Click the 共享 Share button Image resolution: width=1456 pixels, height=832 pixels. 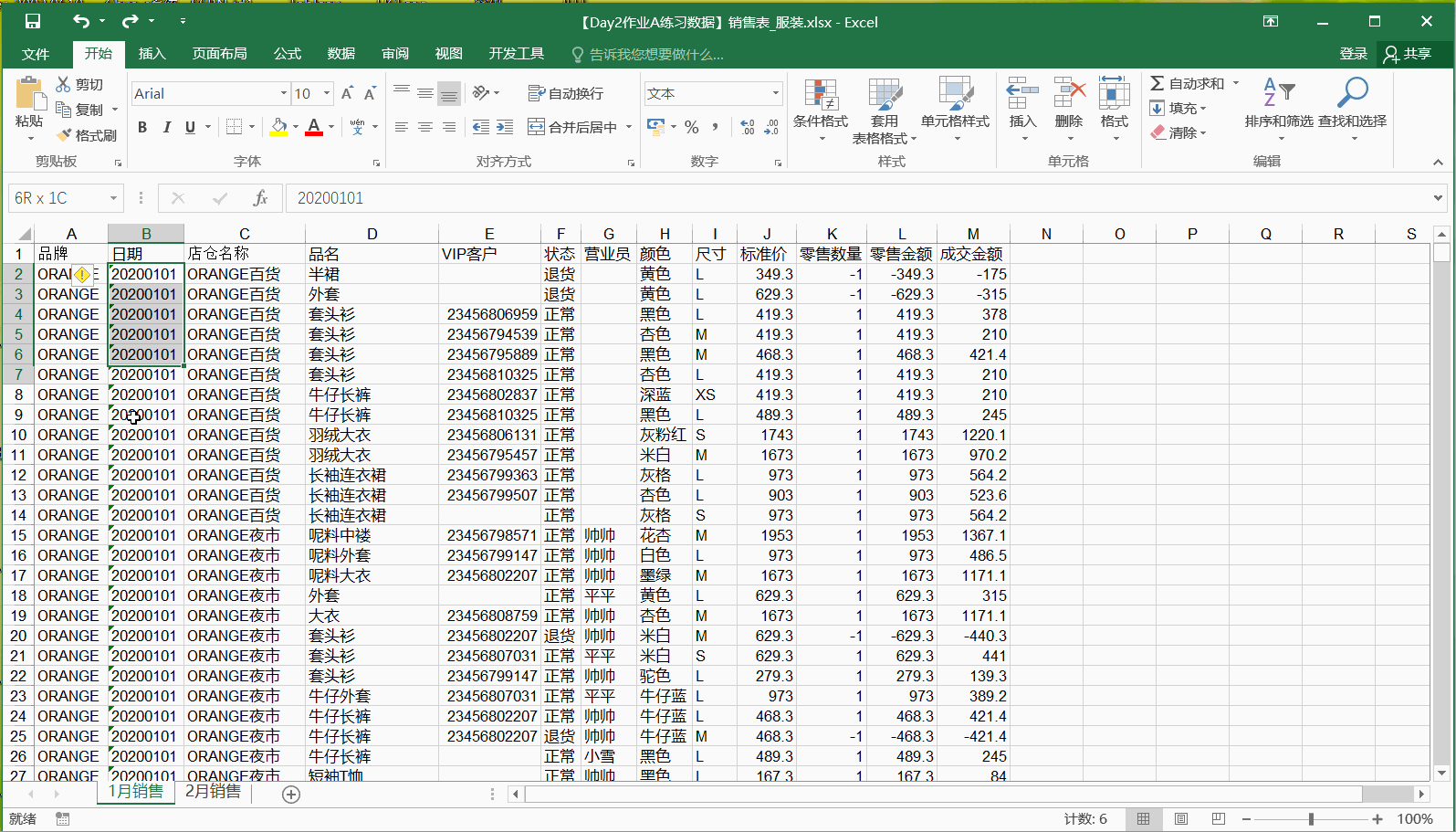pos(1407,54)
